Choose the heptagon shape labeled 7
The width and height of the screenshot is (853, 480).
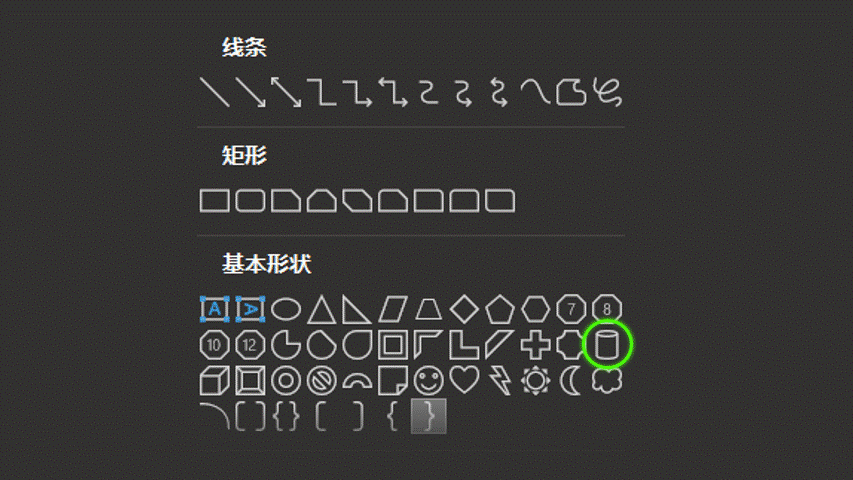pos(571,309)
